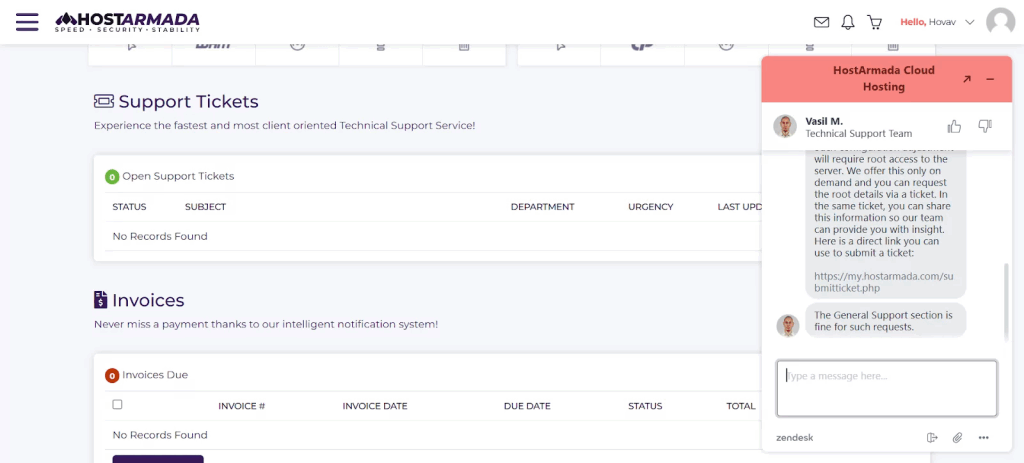Sort invoices by Due Date column
Image resolution: width=1024 pixels, height=463 pixels.
[527, 406]
